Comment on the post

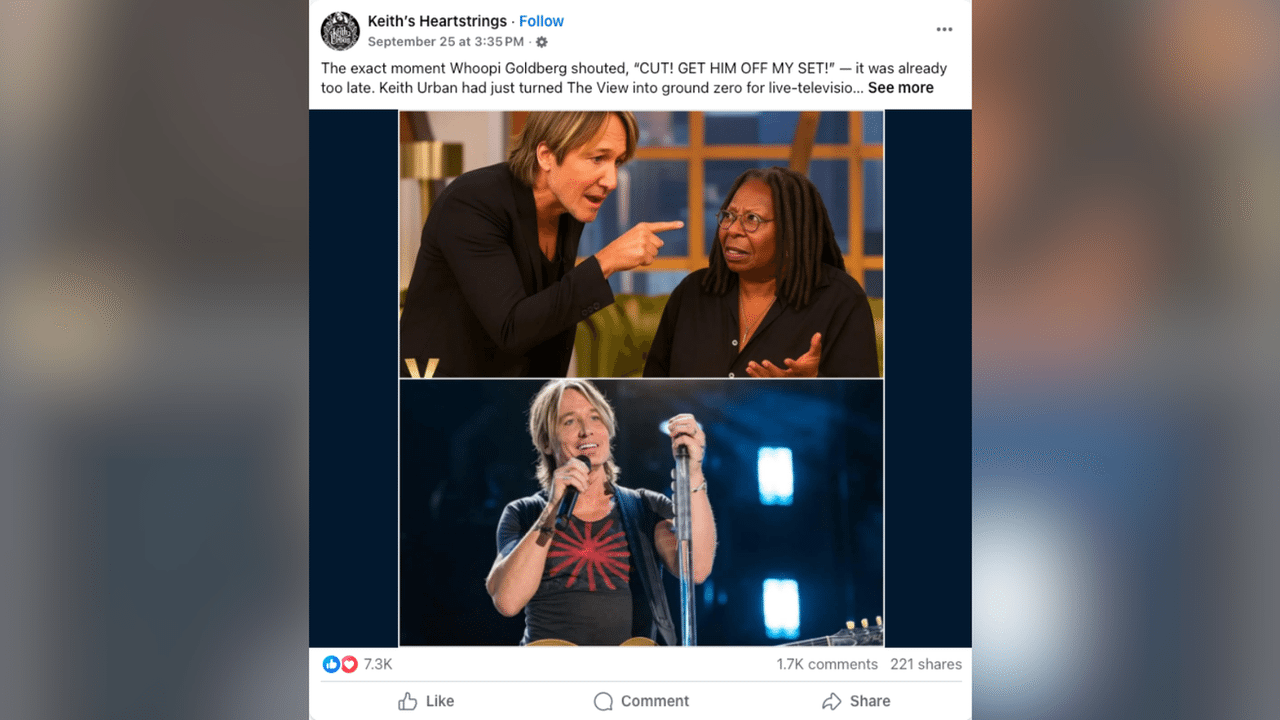pyautogui.click(x=641, y=701)
